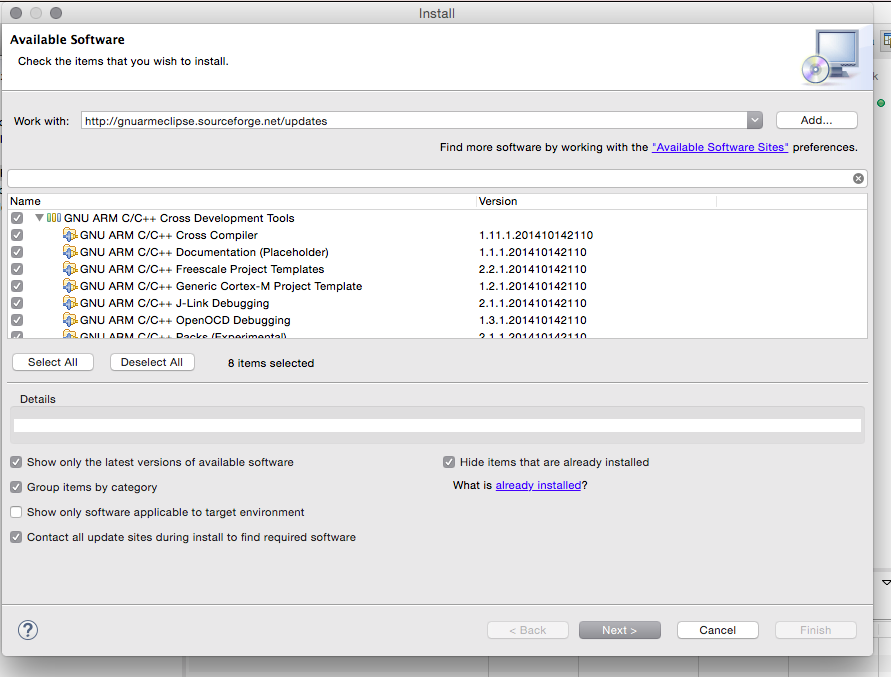
Task: Uncheck the Generic Cortex-M Project Template item
Action: coord(17,286)
